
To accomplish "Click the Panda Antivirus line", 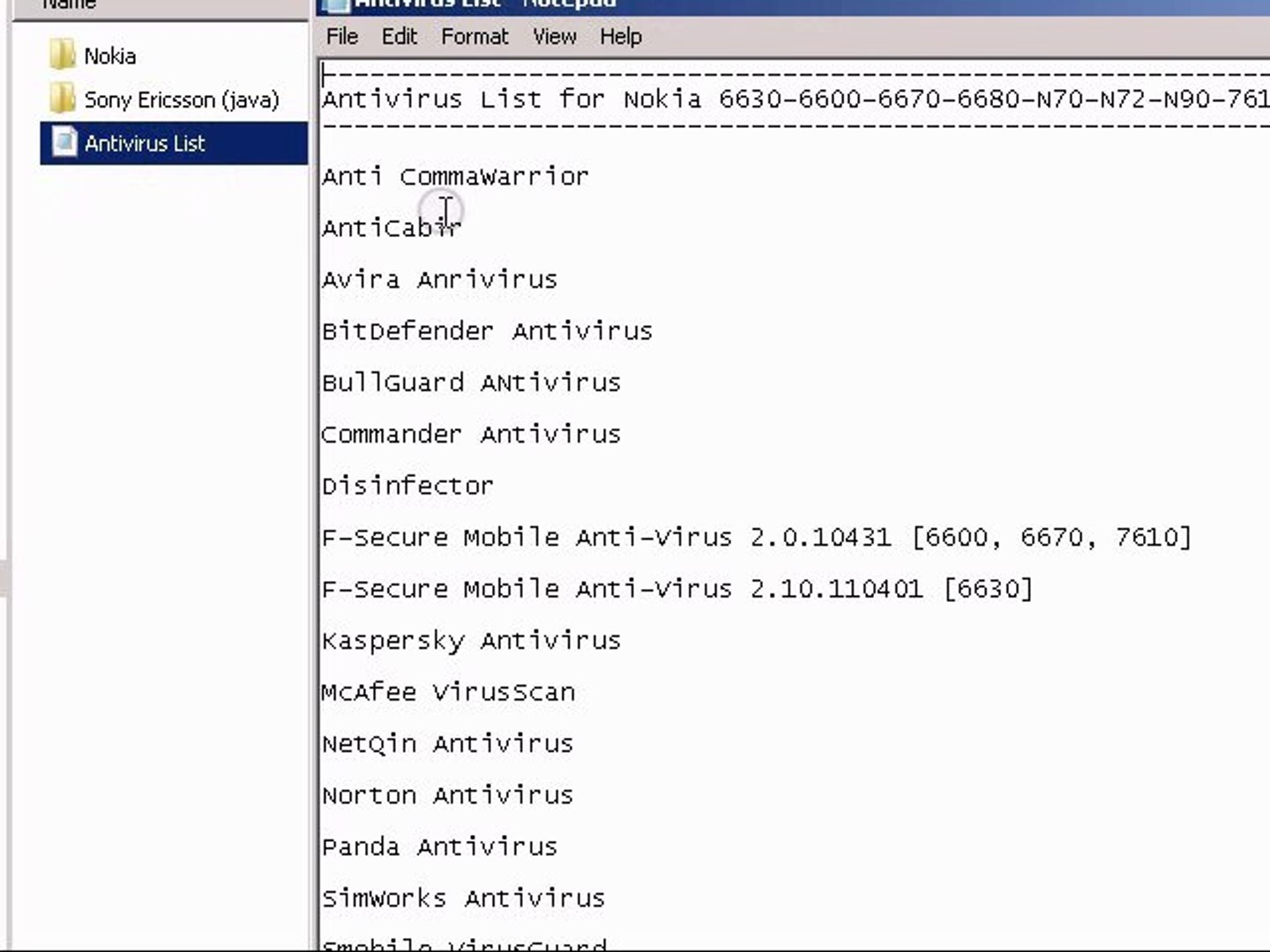I will click(x=439, y=847).
